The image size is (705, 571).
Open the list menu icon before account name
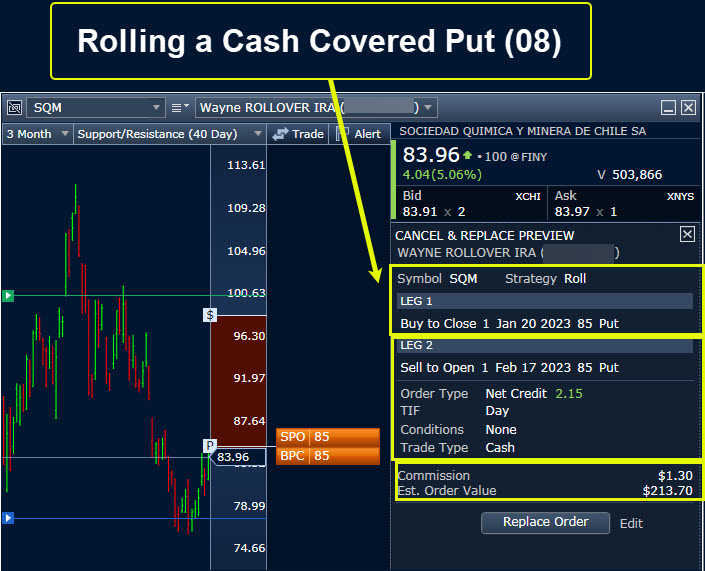coord(180,108)
